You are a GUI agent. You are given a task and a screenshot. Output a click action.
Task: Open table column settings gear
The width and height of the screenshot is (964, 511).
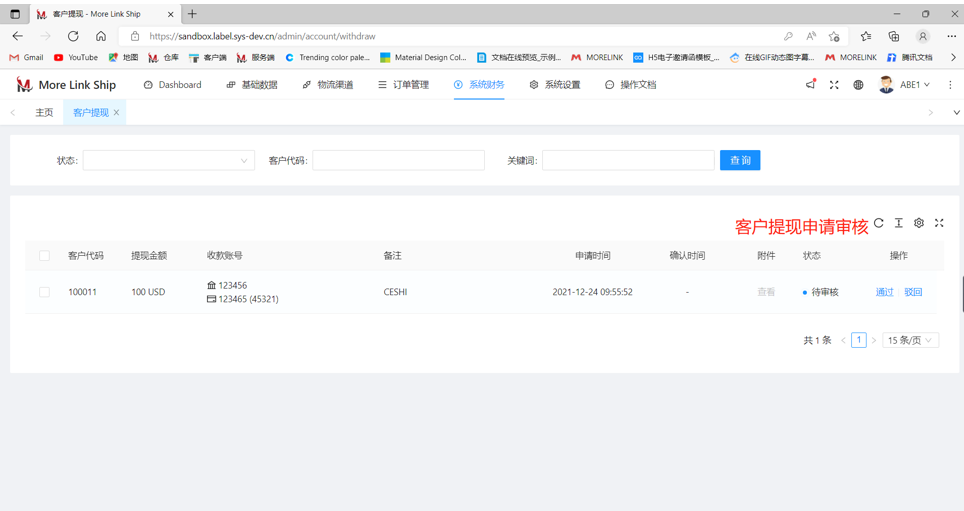click(x=919, y=223)
